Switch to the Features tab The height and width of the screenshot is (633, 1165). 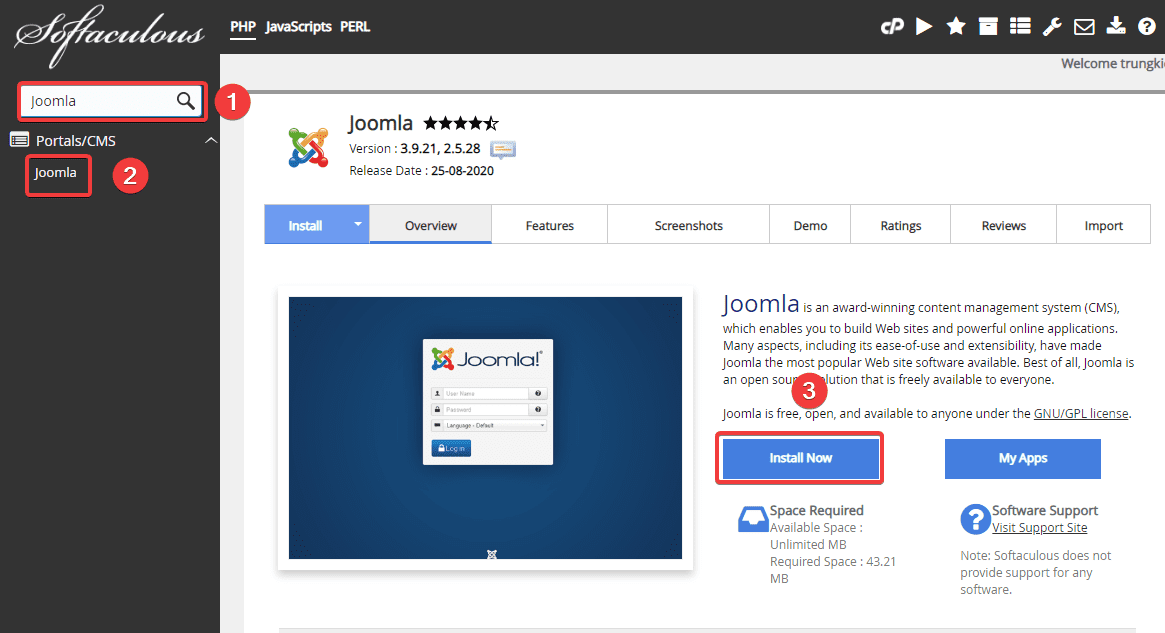pyautogui.click(x=549, y=226)
